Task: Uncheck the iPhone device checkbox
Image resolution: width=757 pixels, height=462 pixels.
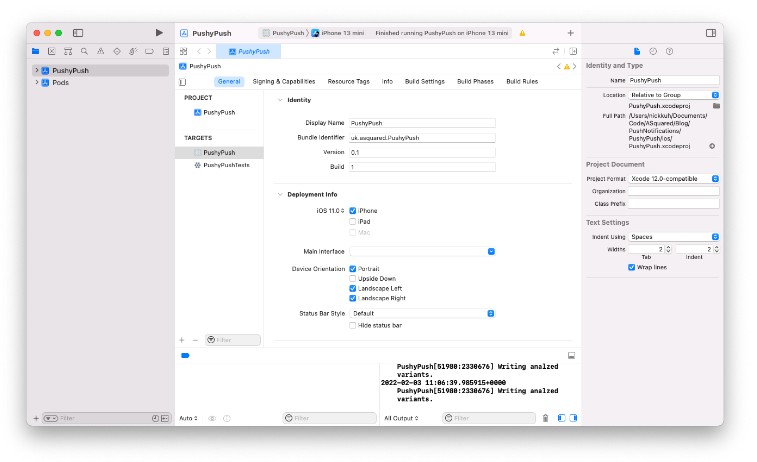Action: 352,210
